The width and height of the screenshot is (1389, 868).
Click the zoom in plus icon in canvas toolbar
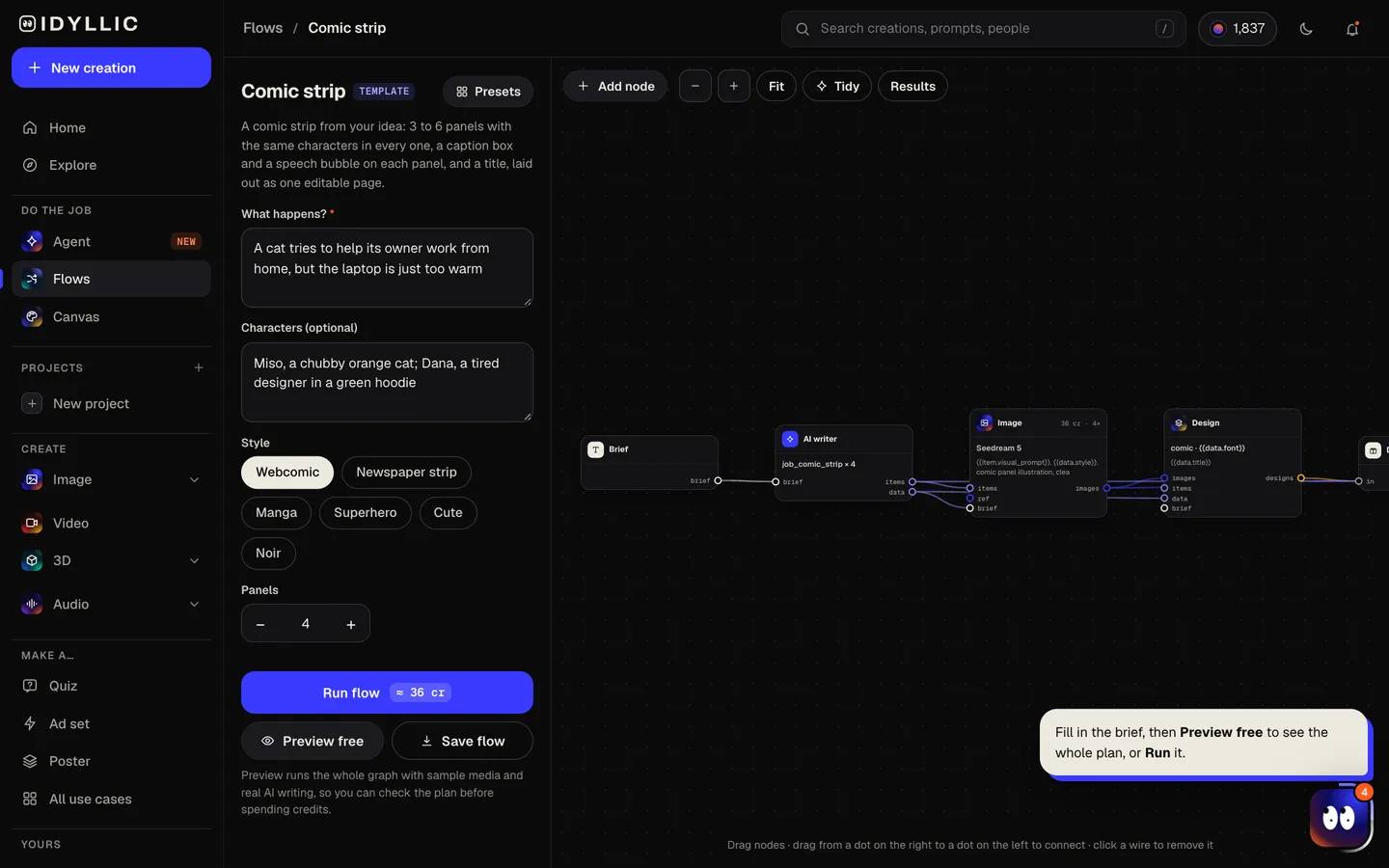pos(734,86)
